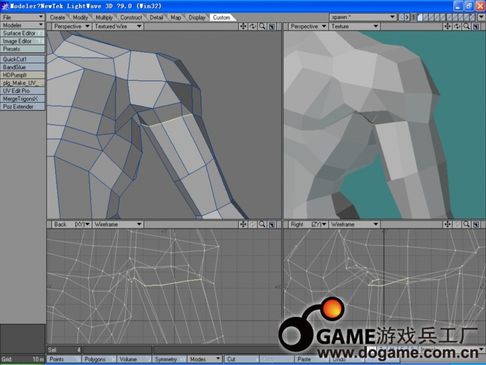Toggle layer 5 button in layer bar

click(x=443, y=17)
